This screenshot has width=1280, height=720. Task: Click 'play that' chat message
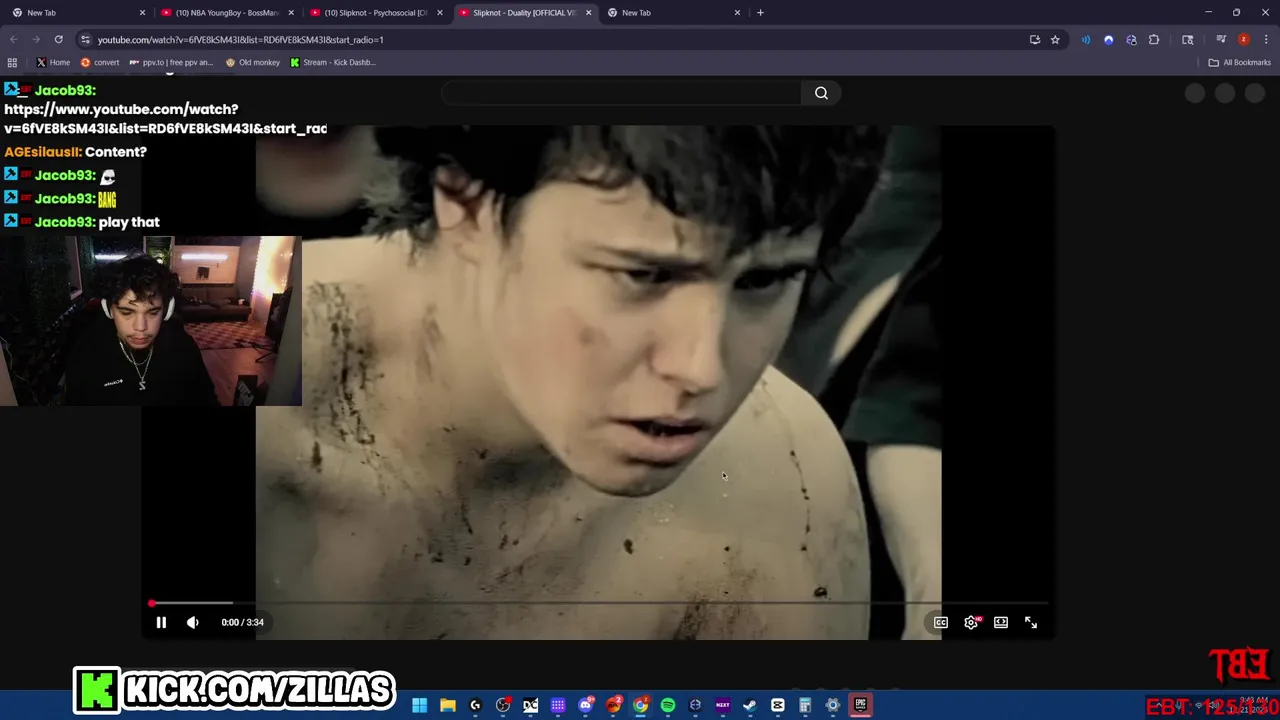[x=129, y=222]
